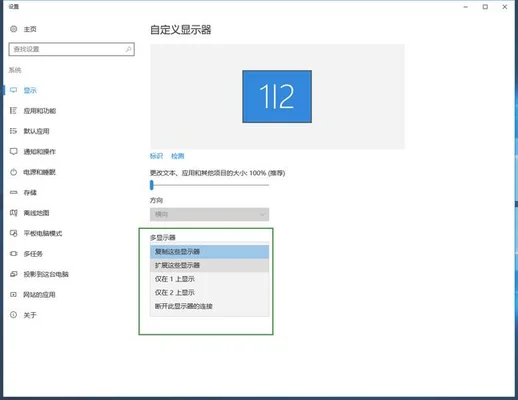Click the 多任务 icon

coord(14,254)
